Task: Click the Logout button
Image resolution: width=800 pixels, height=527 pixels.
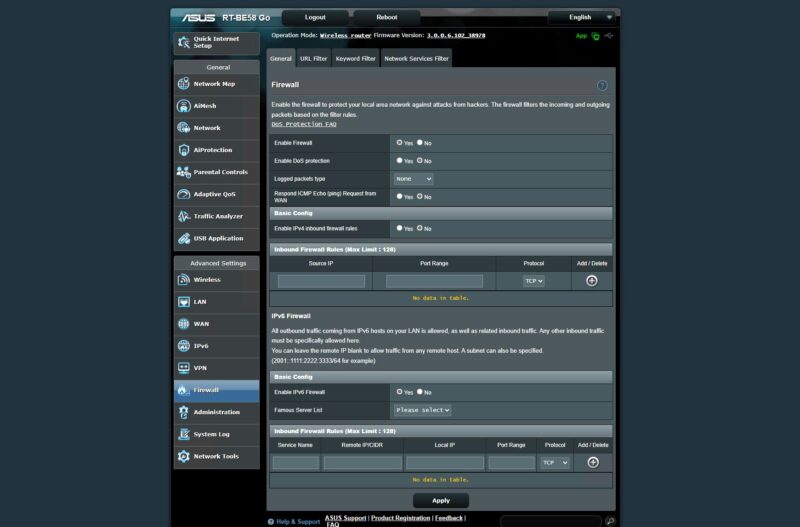Action: [x=315, y=17]
